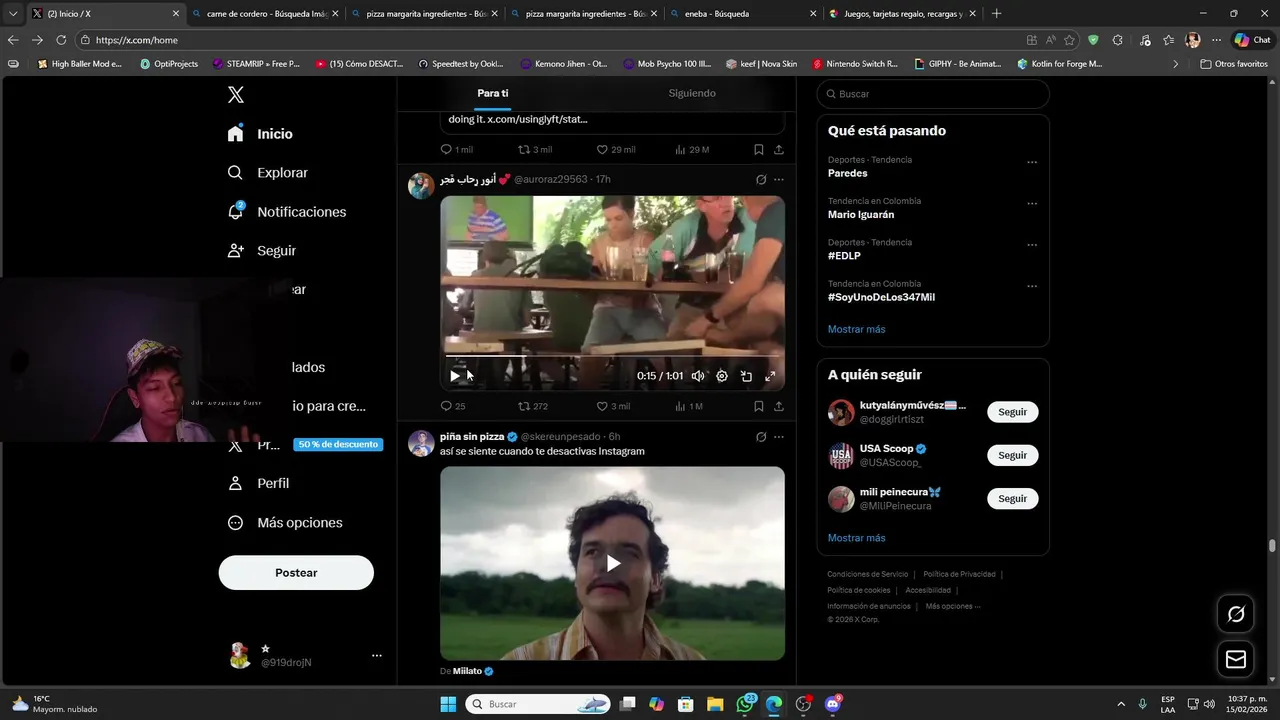Switch to carne de cordero browser tab
Screen dimensions: 1280x720
coord(264,14)
